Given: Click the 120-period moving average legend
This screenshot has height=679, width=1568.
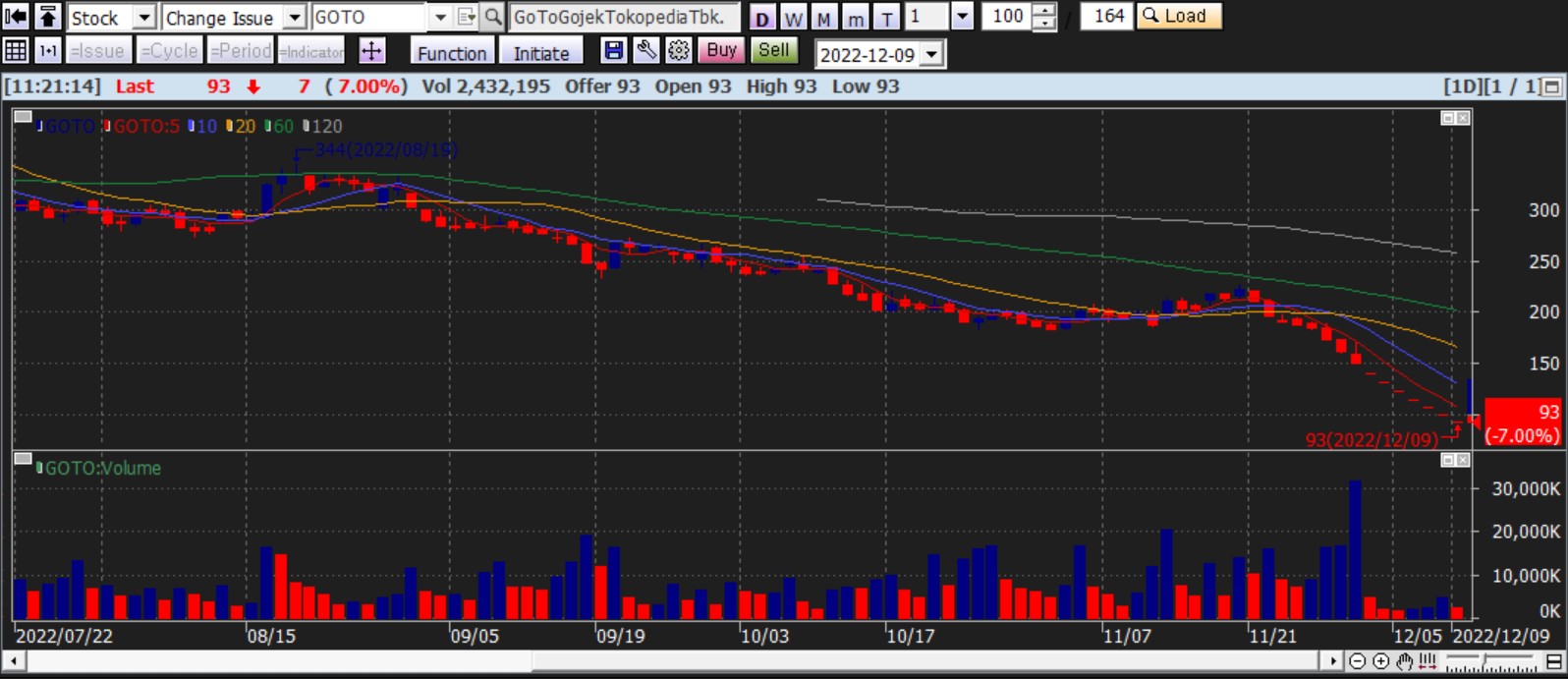Looking at the screenshot, I should [x=323, y=126].
